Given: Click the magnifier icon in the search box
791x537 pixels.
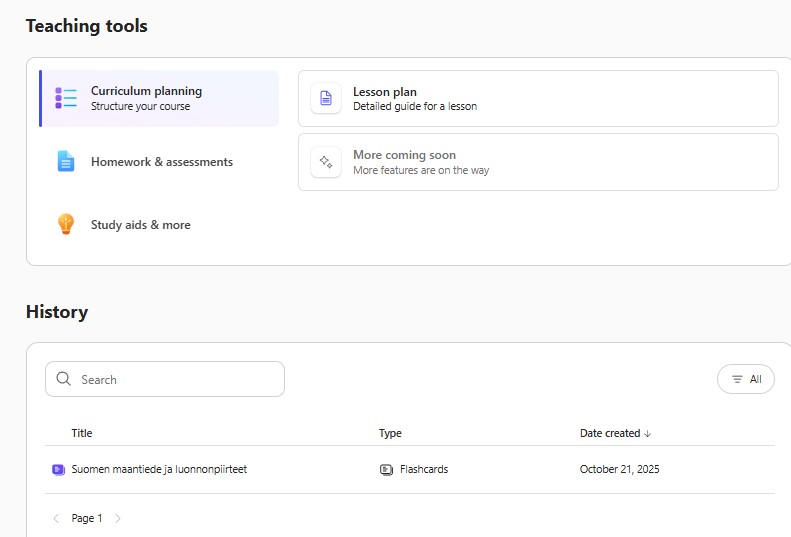Looking at the screenshot, I should pos(64,379).
